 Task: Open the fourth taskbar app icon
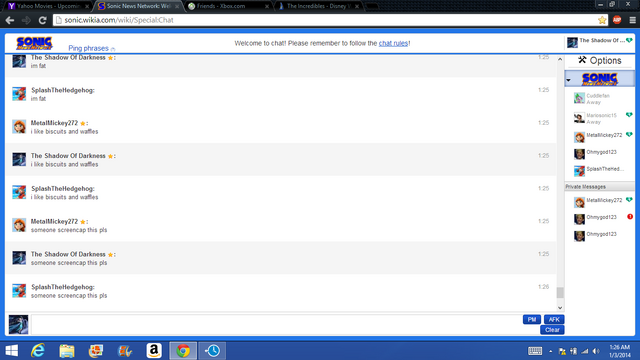(x=125, y=351)
